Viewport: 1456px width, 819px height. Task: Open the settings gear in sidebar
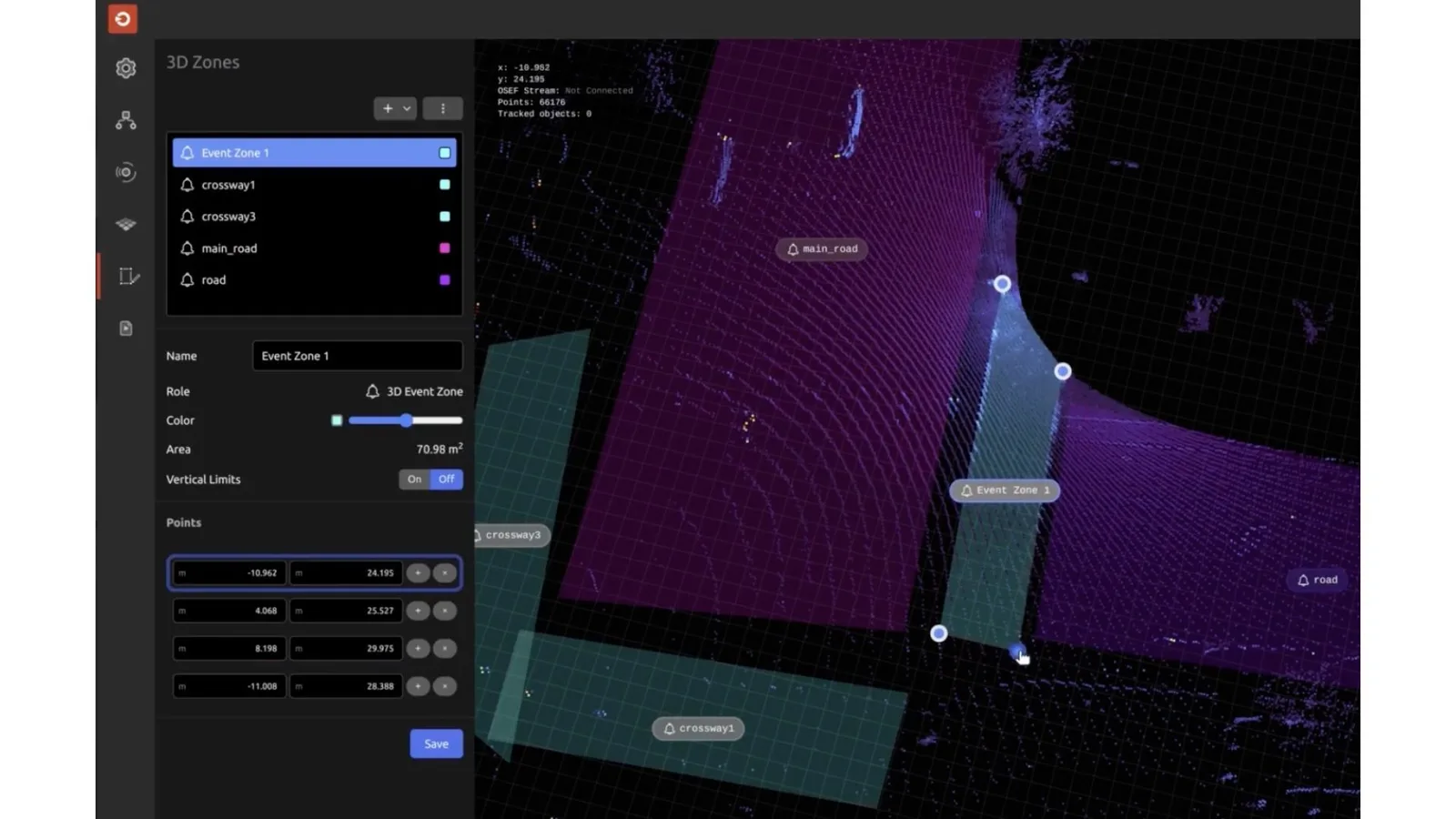(x=126, y=68)
